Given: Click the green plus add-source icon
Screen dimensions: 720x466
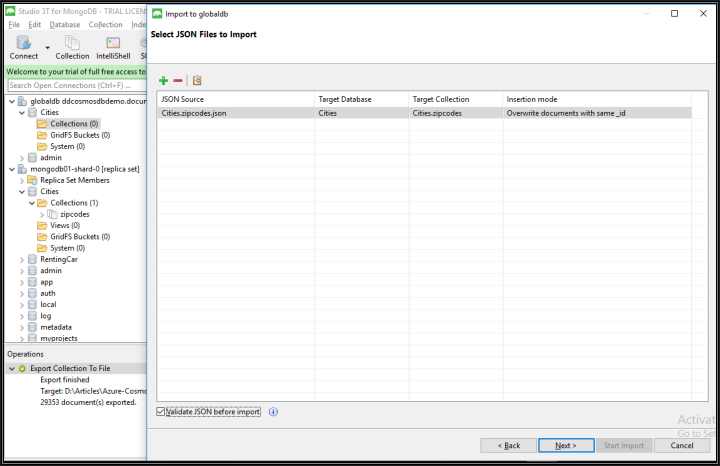Looking at the screenshot, I should (163, 81).
